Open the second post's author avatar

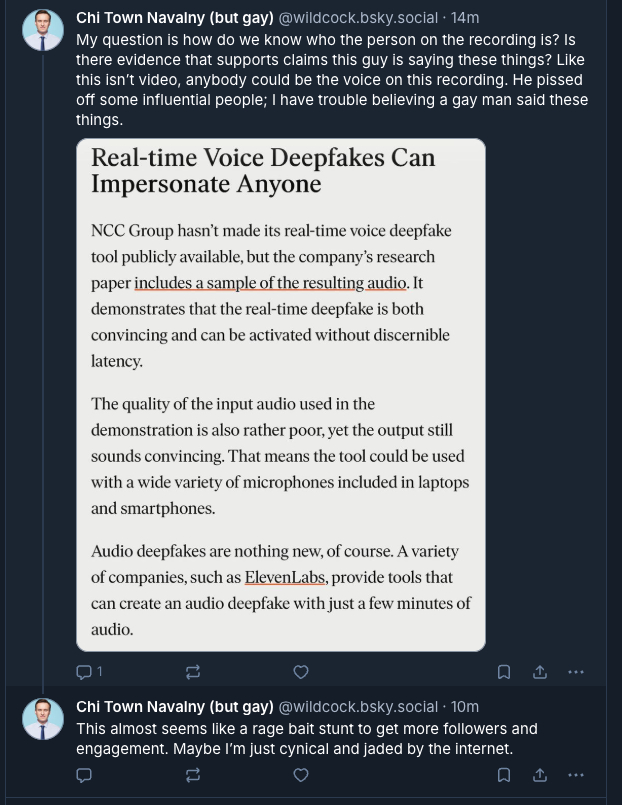tap(43, 719)
